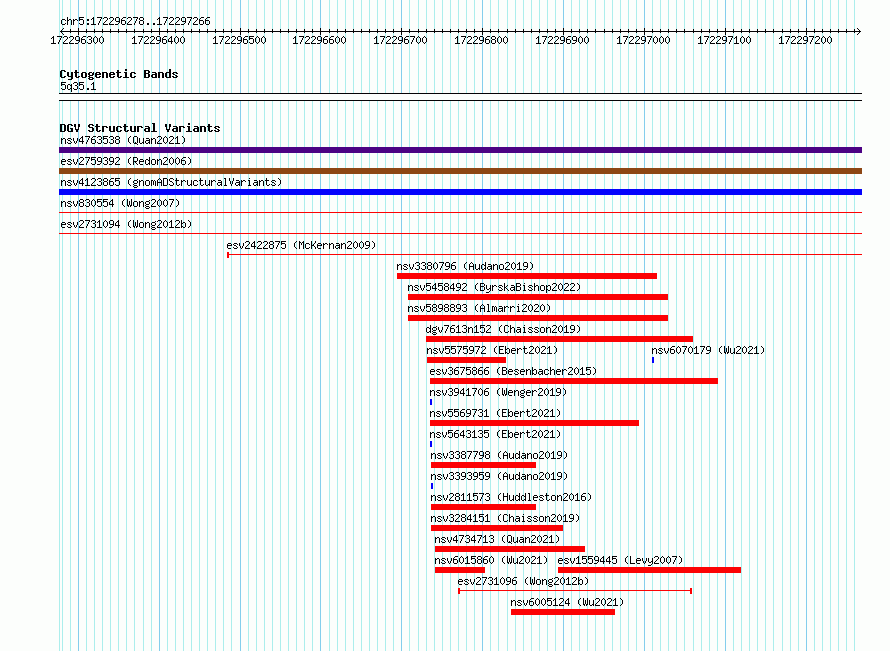
Task: Click the blue nsv4123865 variant bar
Action: point(460,192)
